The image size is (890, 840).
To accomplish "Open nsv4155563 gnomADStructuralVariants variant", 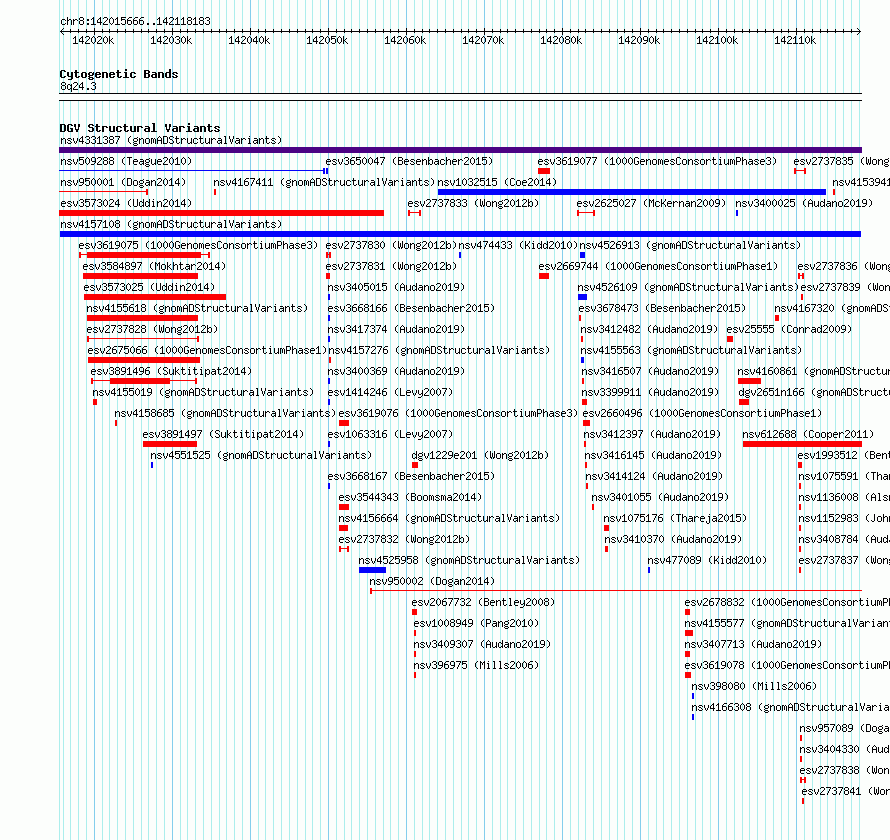I will 691,350.
